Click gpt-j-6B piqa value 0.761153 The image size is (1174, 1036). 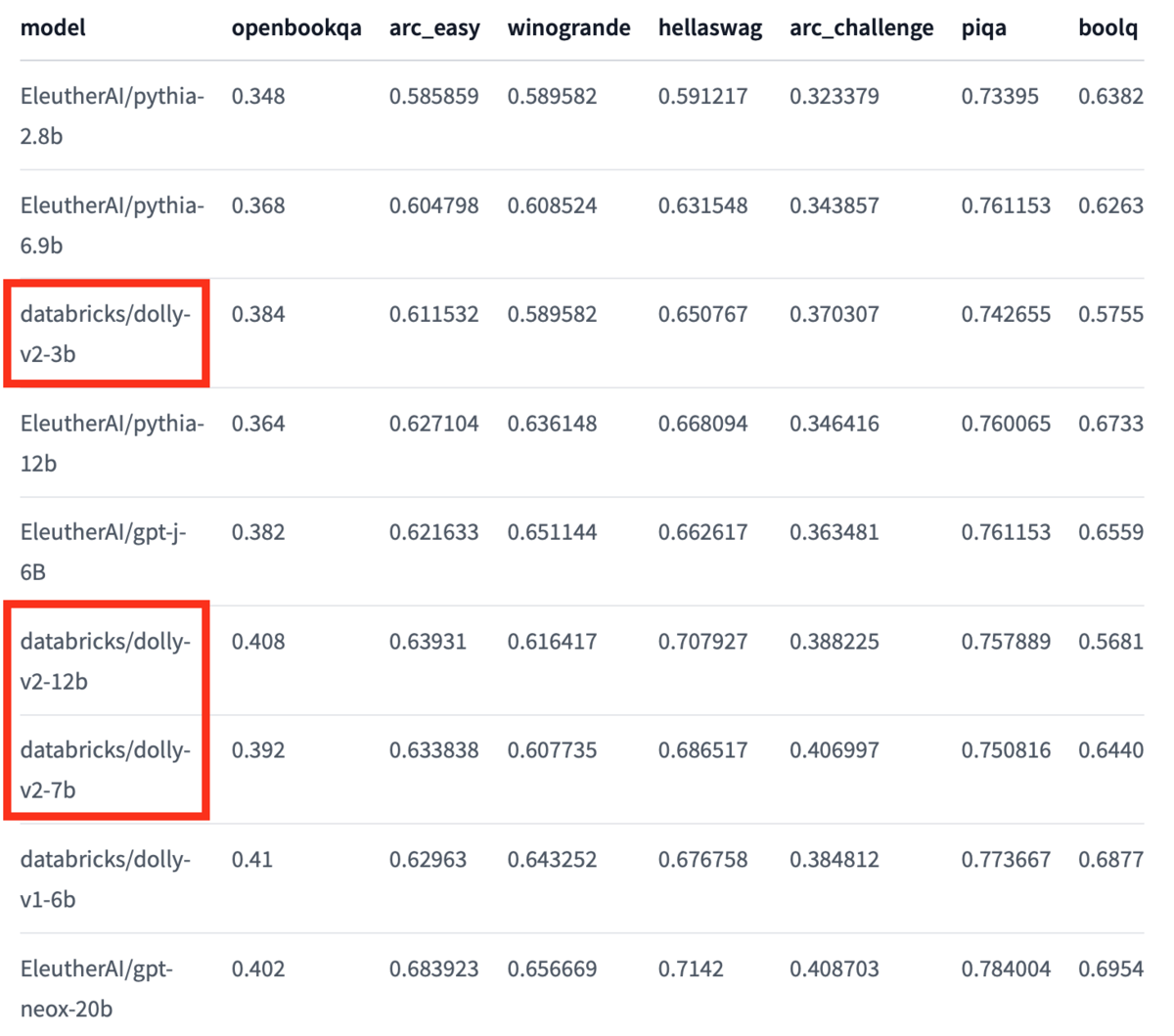pyautogui.click(x=1007, y=532)
